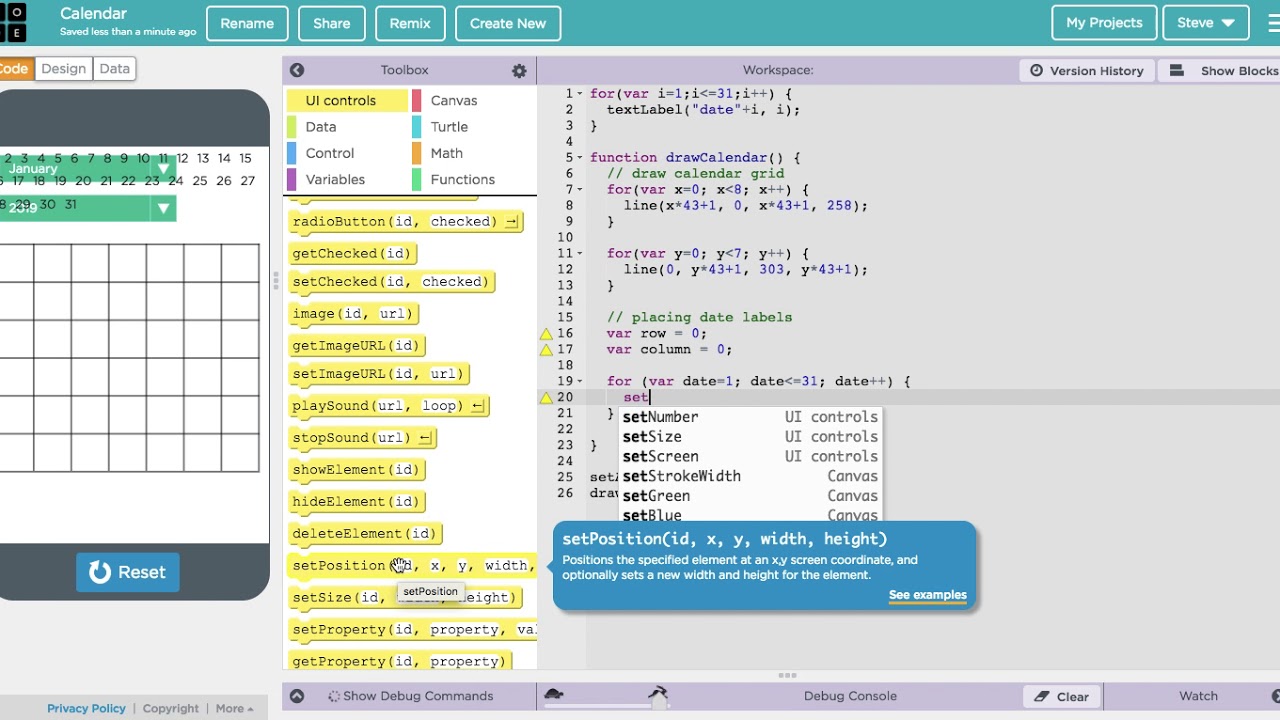Choose setScreen from autocomplete list
1280x720 pixels.
click(x=750, y=456)
